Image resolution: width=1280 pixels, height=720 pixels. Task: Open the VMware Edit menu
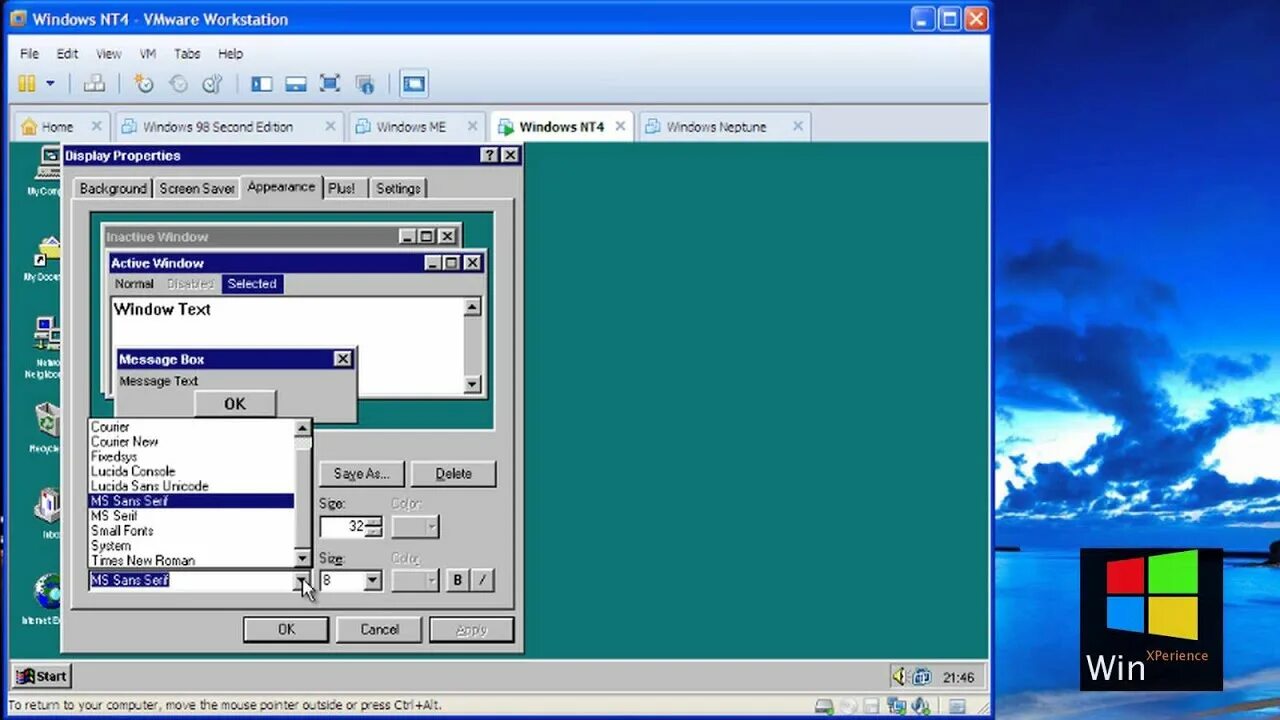[67, 54]
